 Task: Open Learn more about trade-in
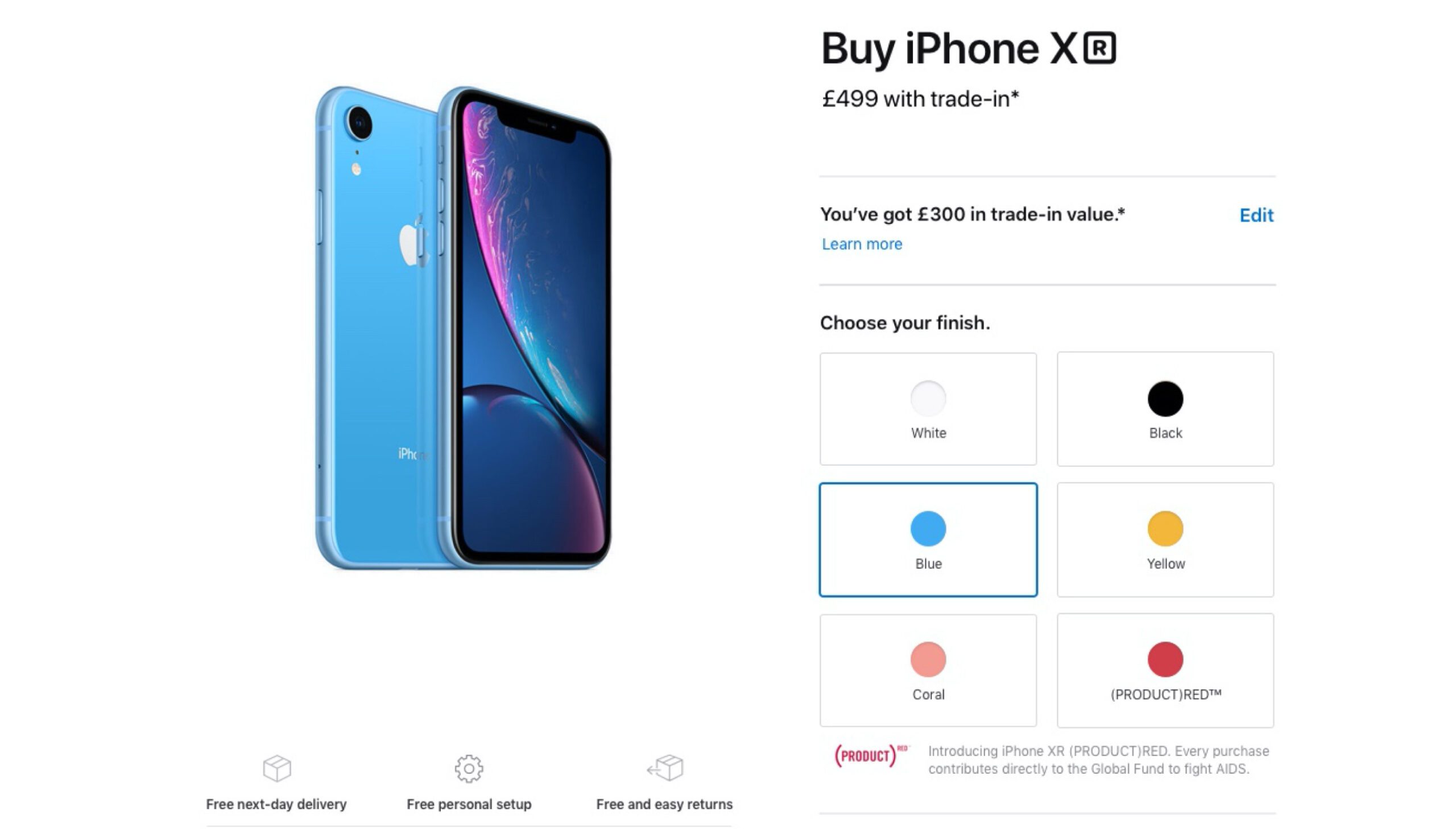(862, 244)
